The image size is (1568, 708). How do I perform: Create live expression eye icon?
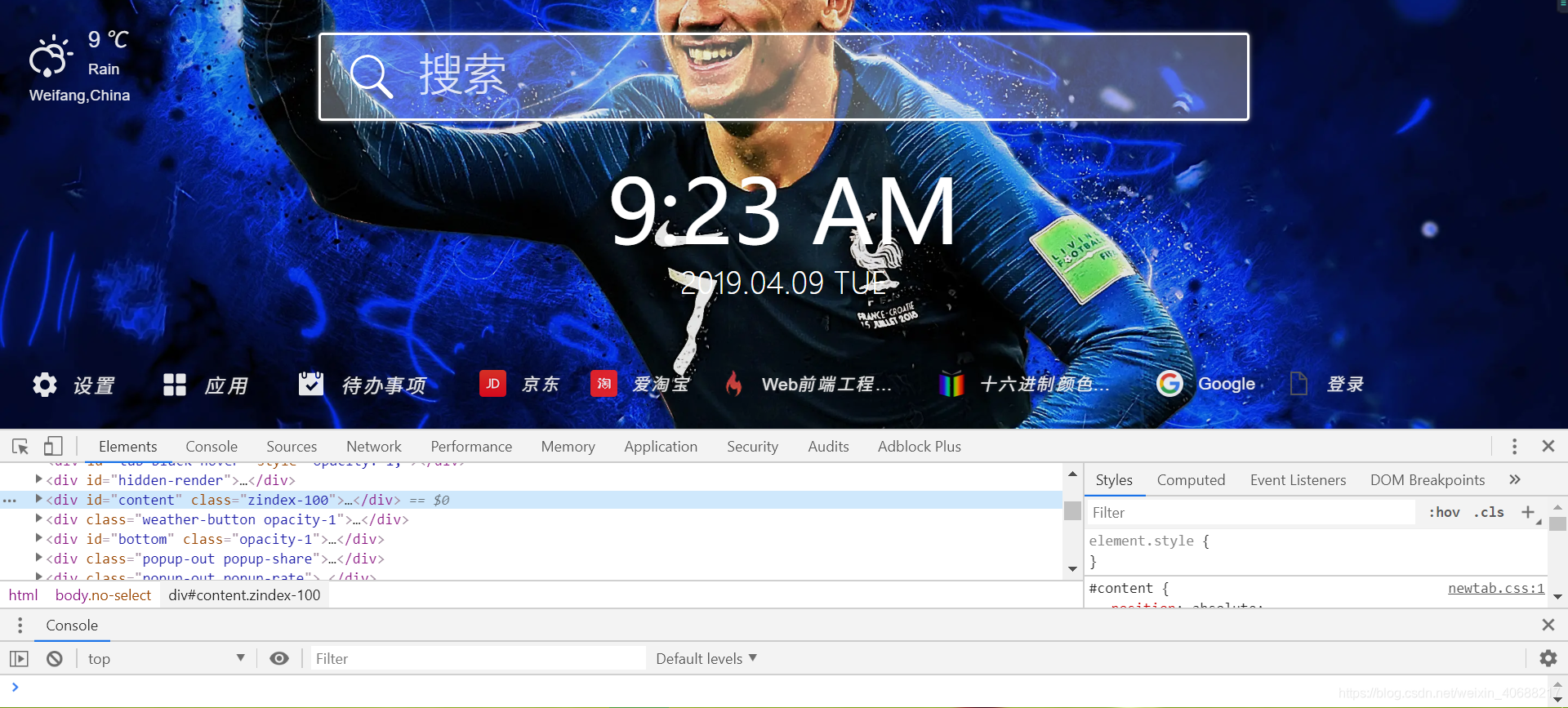(x=279, y=659)
